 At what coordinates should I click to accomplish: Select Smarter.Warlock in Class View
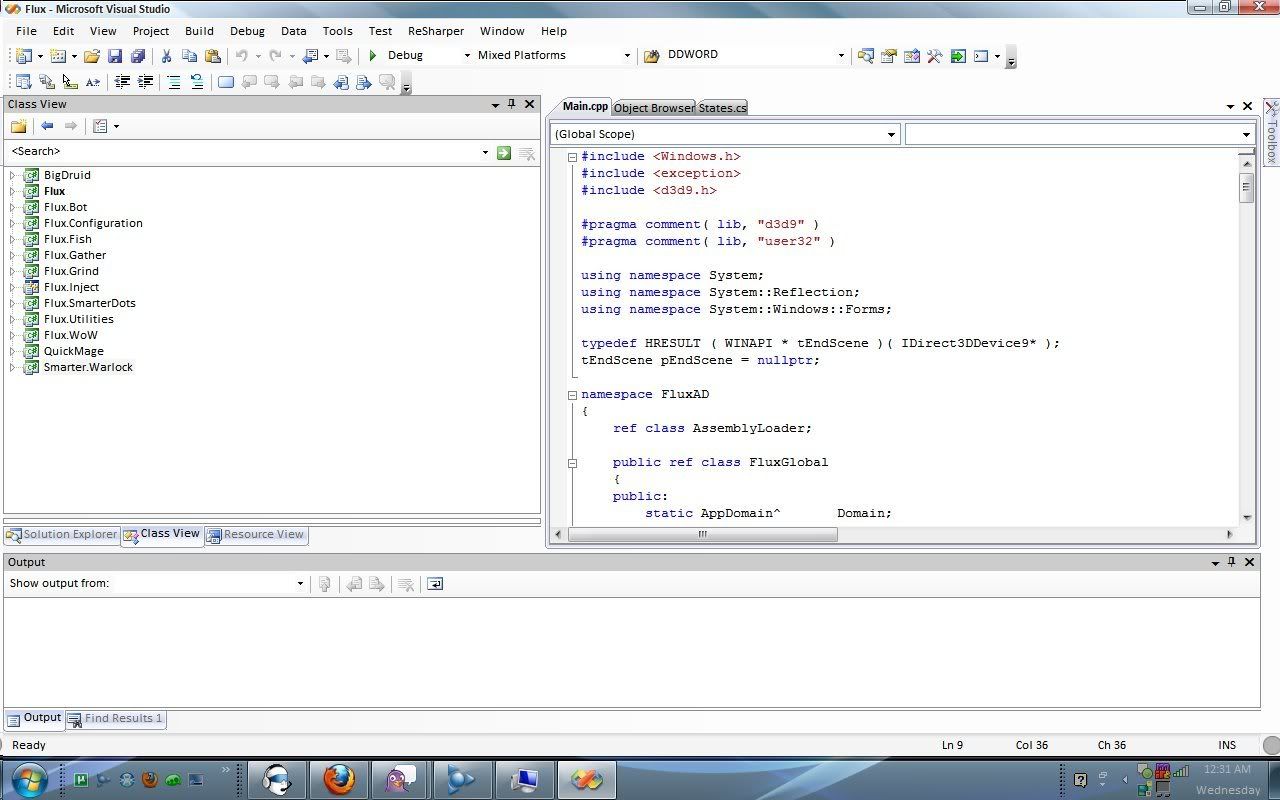(x=88, y=367)
